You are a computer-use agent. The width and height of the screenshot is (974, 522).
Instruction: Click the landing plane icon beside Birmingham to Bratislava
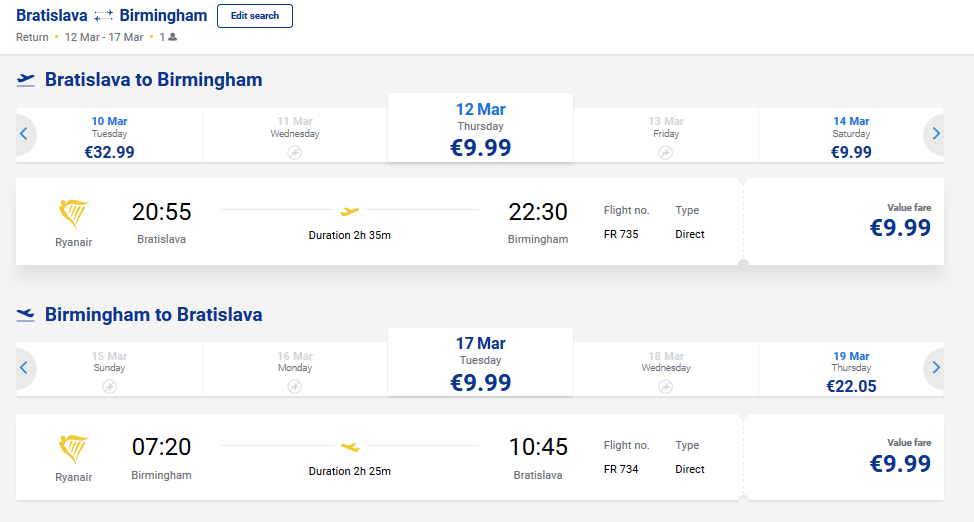(x=25, y=315)
